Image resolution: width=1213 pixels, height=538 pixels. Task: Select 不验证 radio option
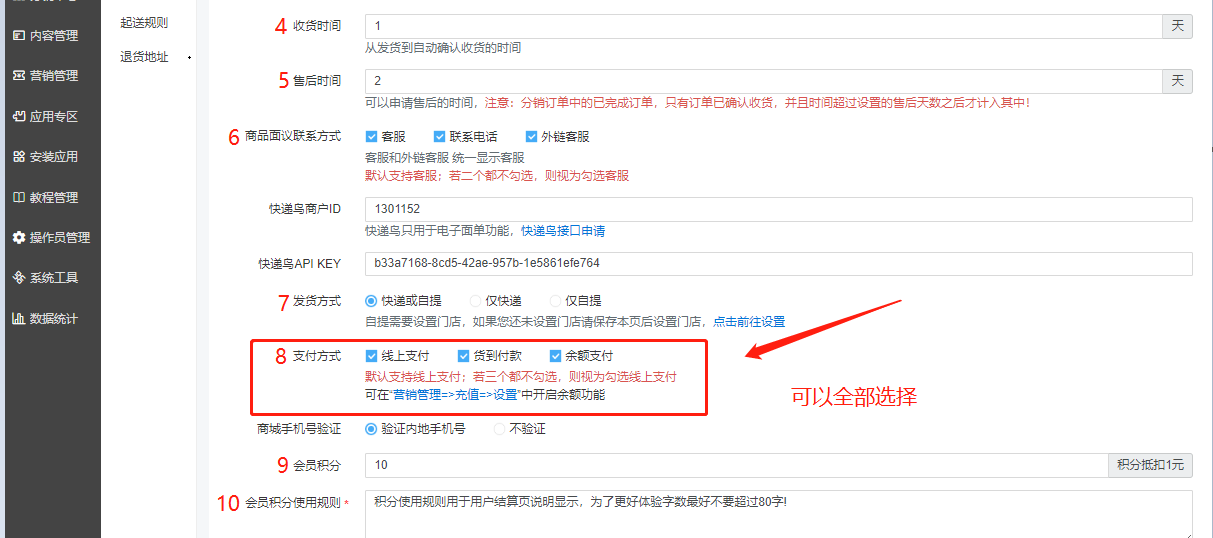[499, 428]
